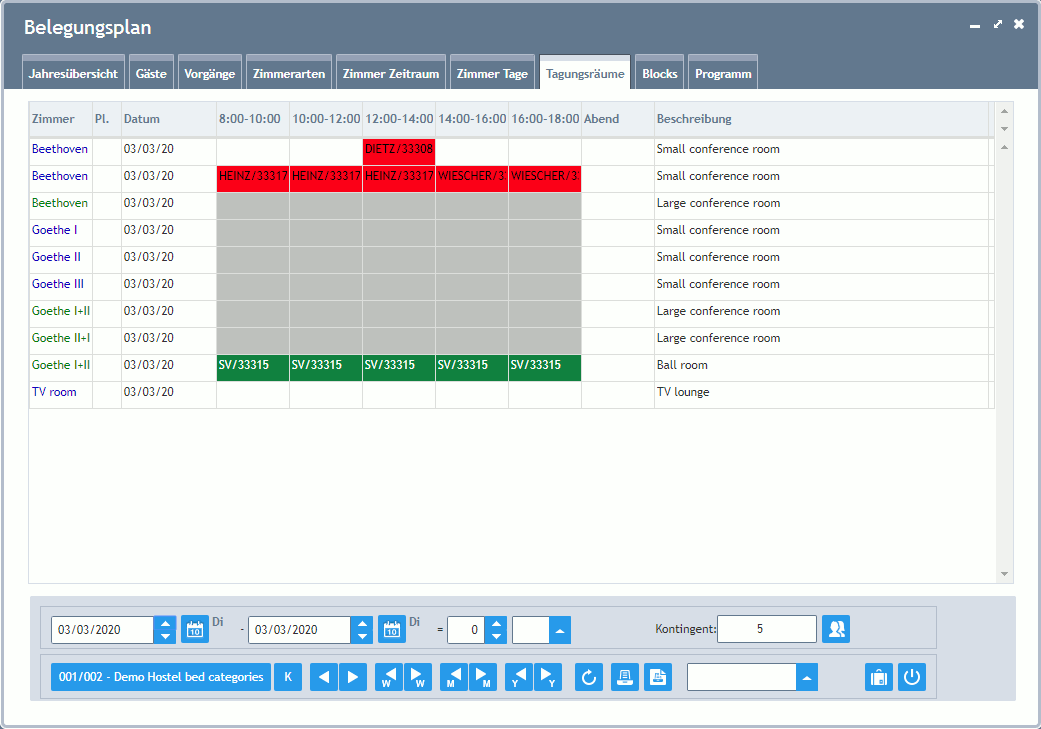
Task: Click the 'Goethe III' room link
Action: (58, 284)
